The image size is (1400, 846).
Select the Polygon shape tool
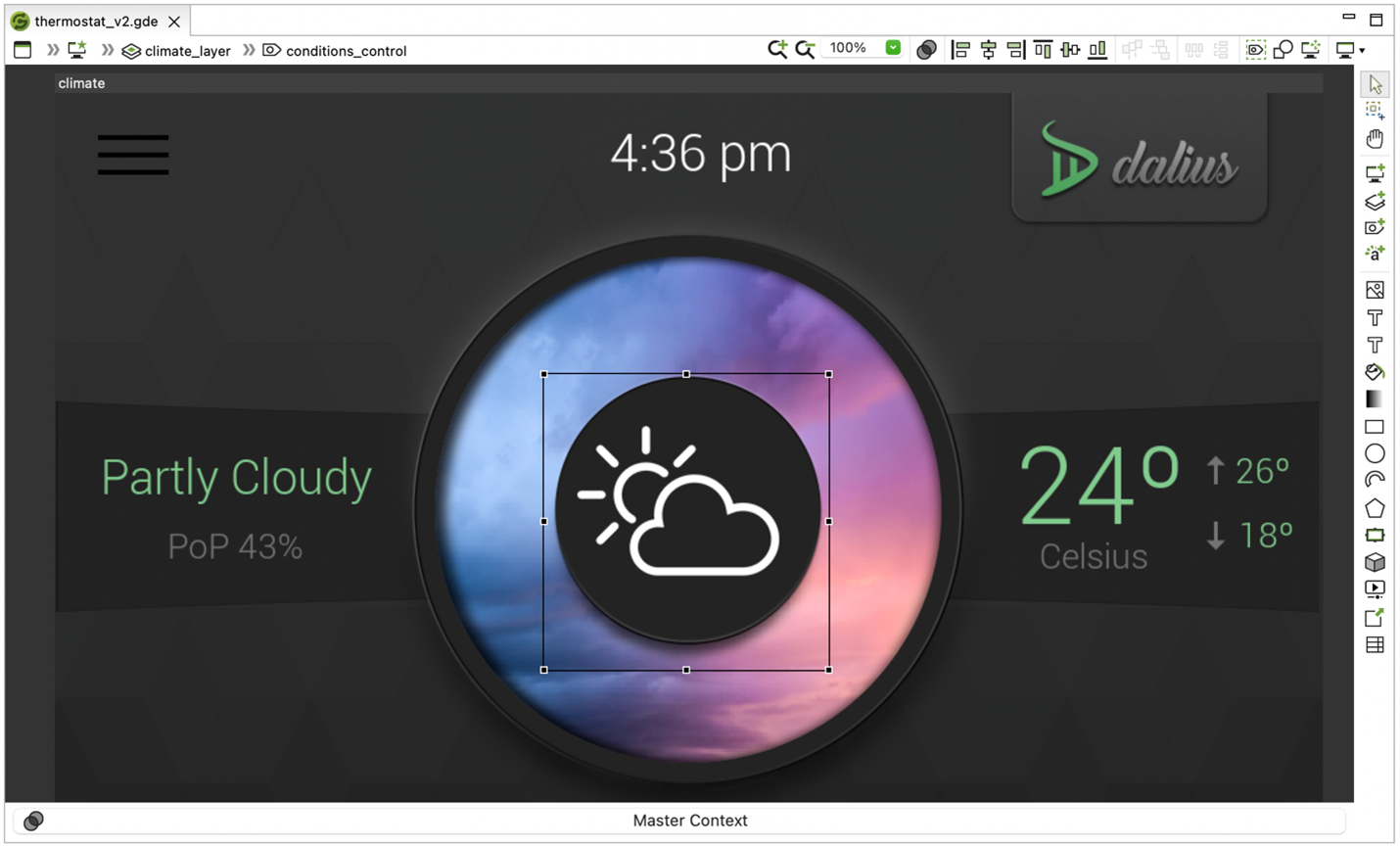point(1374,508)
